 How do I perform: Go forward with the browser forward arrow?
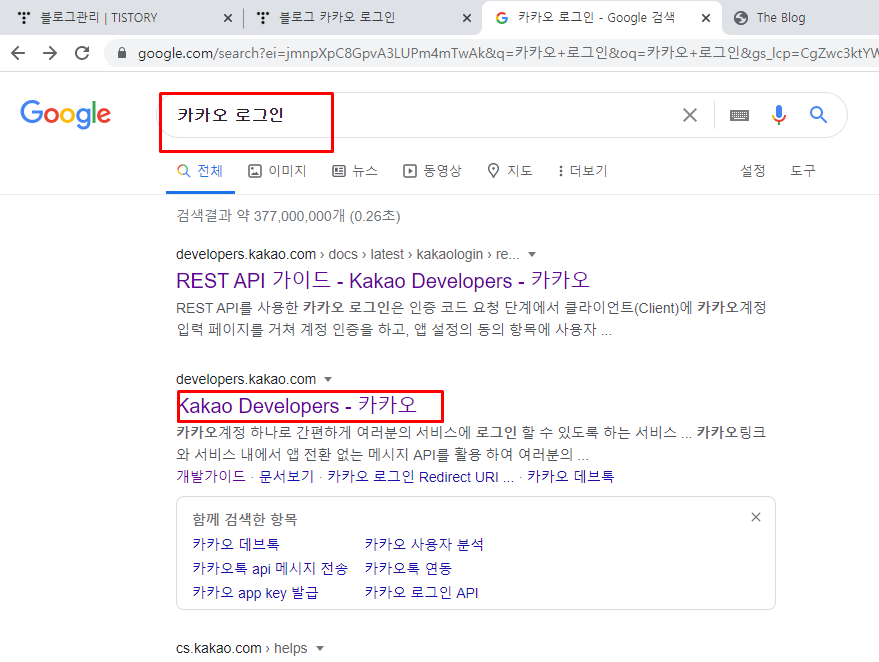(50, 53)
